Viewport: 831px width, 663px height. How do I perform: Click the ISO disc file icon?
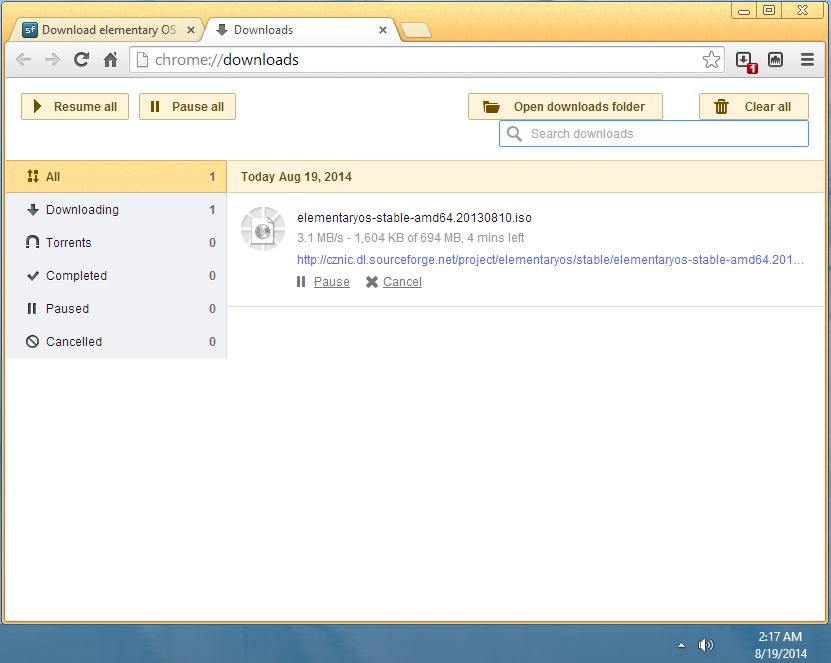point(263,229)
